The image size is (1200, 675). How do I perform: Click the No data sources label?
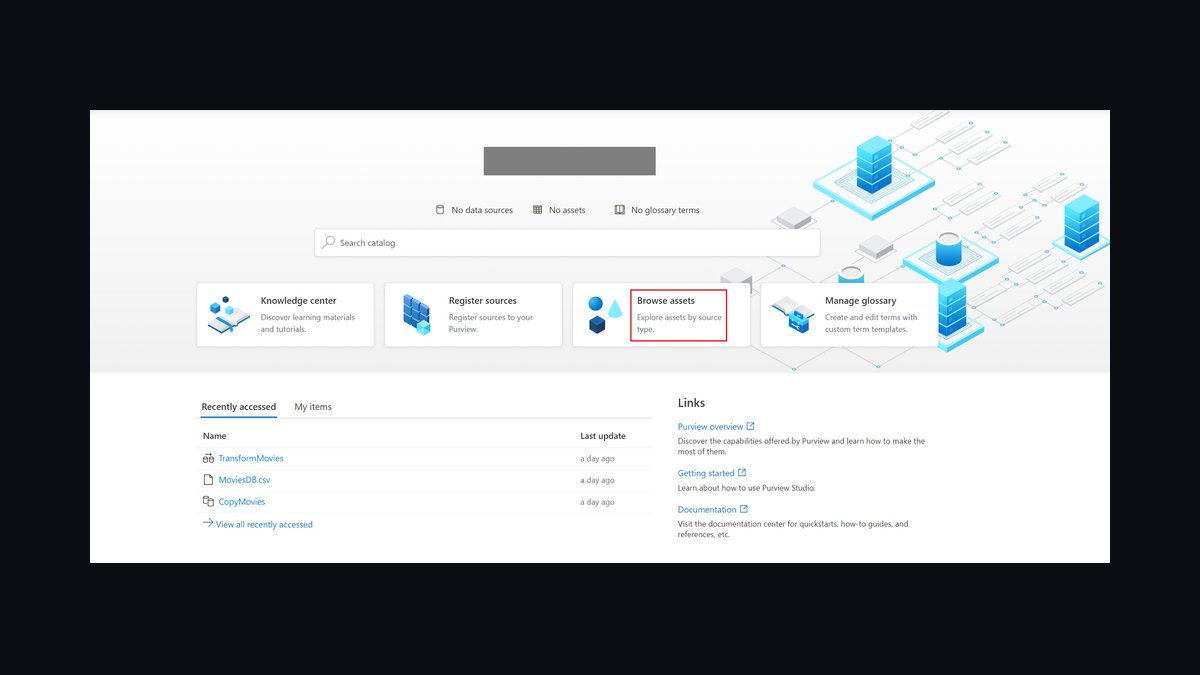[482, 210]
